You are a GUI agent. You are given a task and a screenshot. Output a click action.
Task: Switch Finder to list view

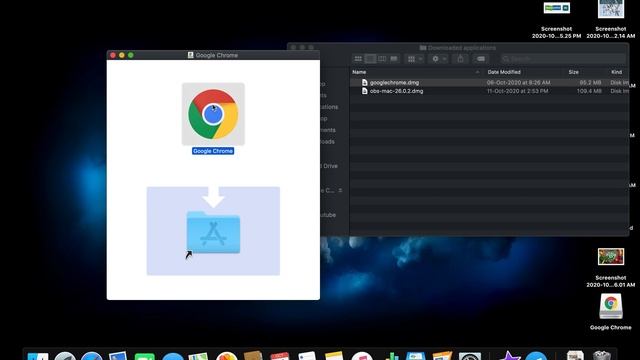370,59
